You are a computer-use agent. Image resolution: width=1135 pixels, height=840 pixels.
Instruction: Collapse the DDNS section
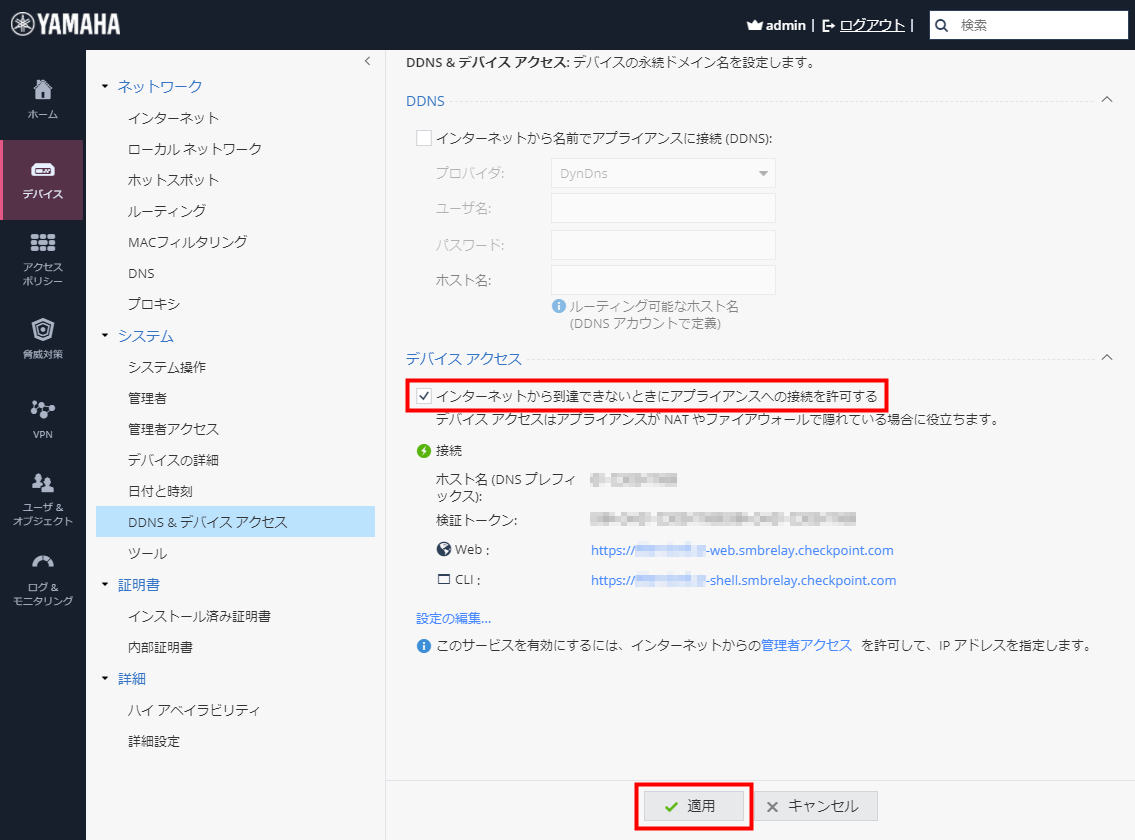(x=1106, y=99)
